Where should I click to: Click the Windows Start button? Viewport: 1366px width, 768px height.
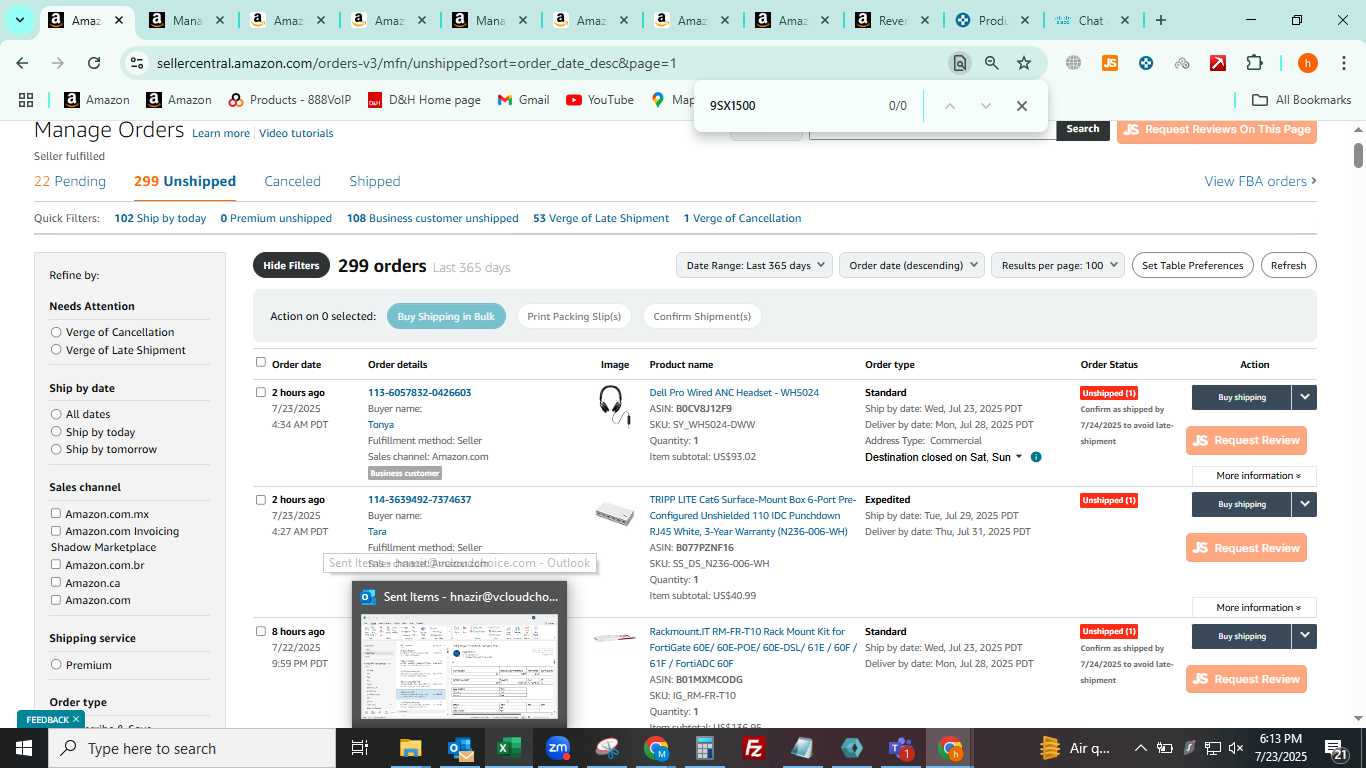(x=23, y=748)
